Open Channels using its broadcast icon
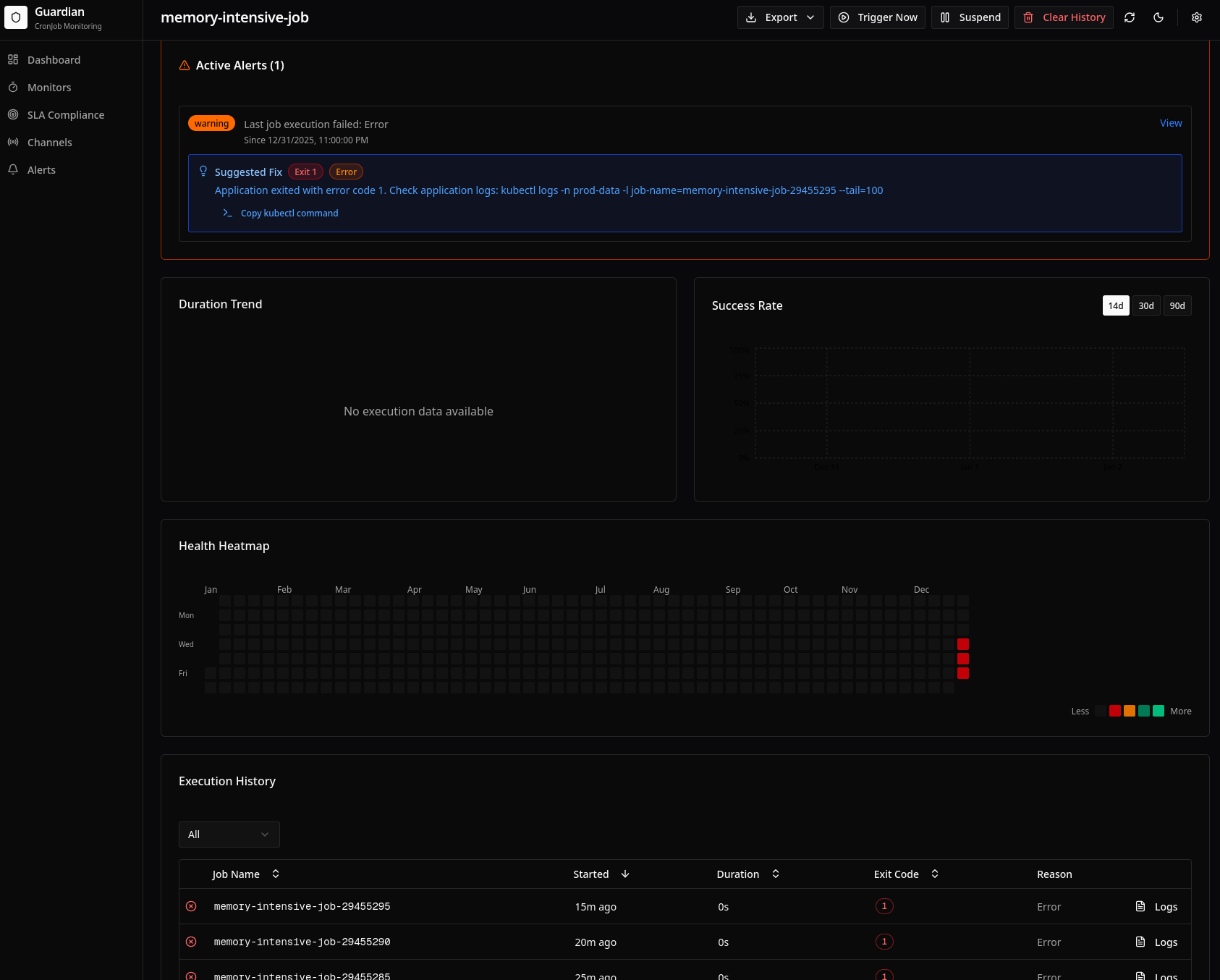Viewport: 1220px width, 980px height. pyautogui.click(x=13, y=142)
